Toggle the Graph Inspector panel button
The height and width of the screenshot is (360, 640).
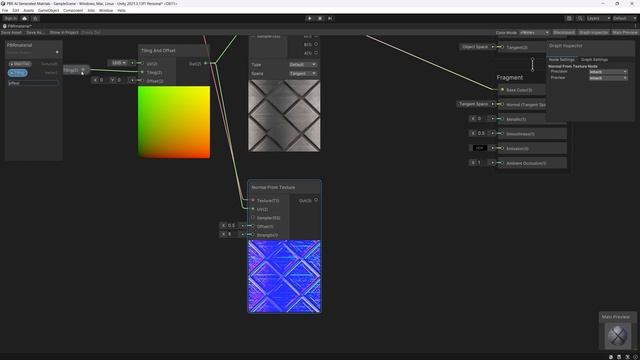pos(593,32)
